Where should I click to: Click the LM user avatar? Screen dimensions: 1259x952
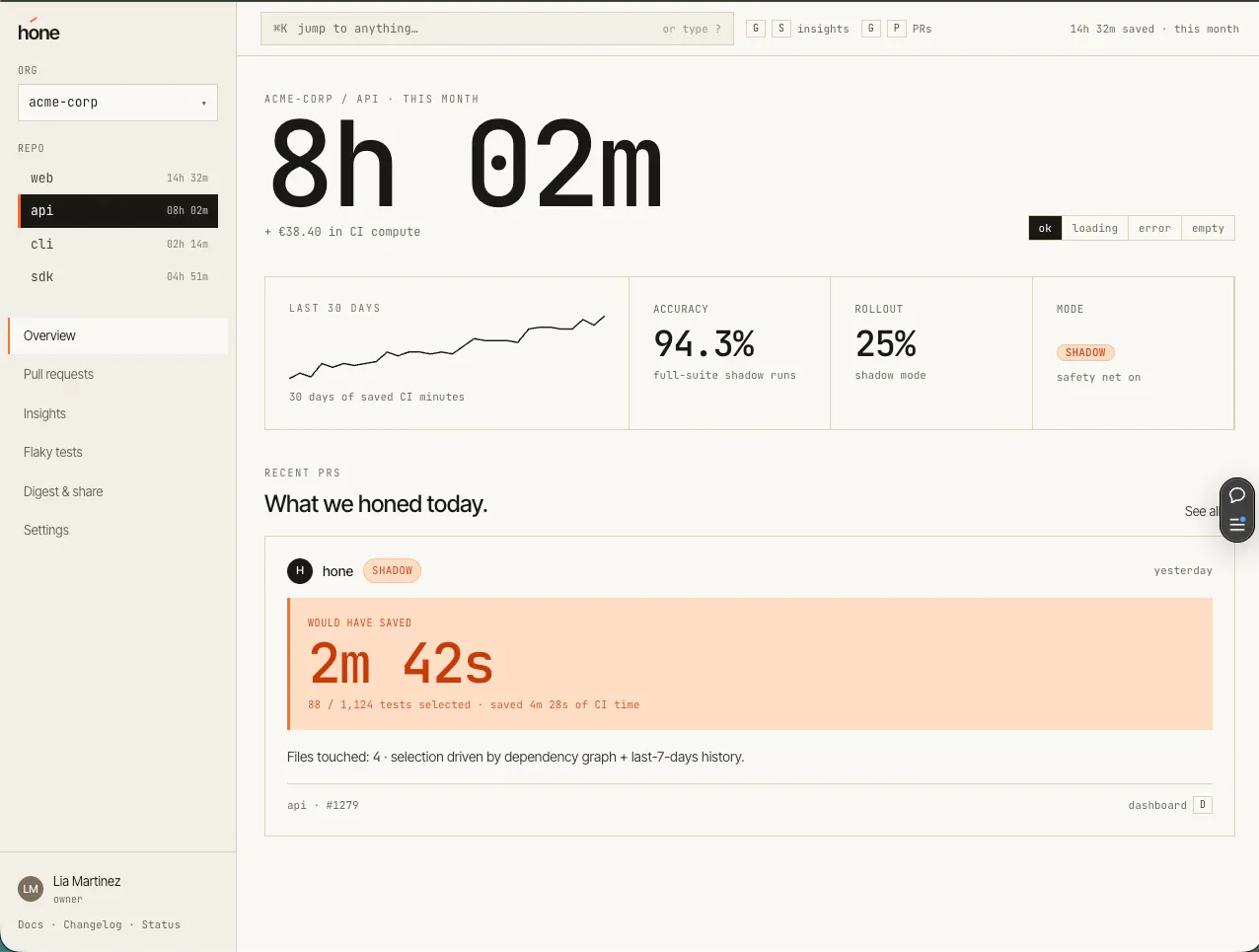[x=31, y=889]
